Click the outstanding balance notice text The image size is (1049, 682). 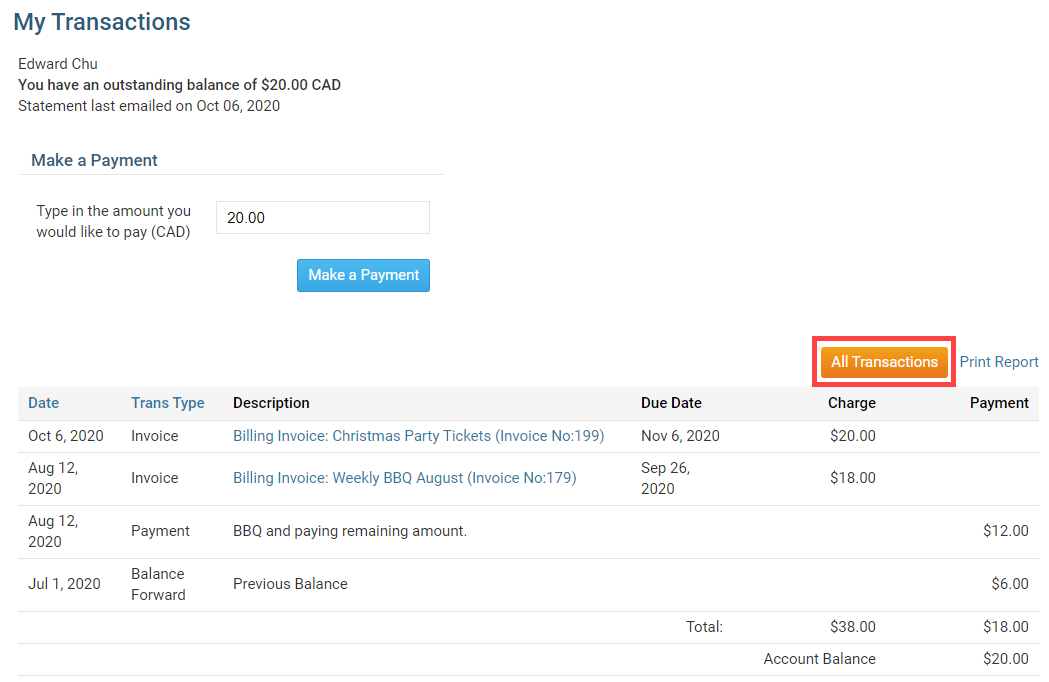click(x=179, y=85)
